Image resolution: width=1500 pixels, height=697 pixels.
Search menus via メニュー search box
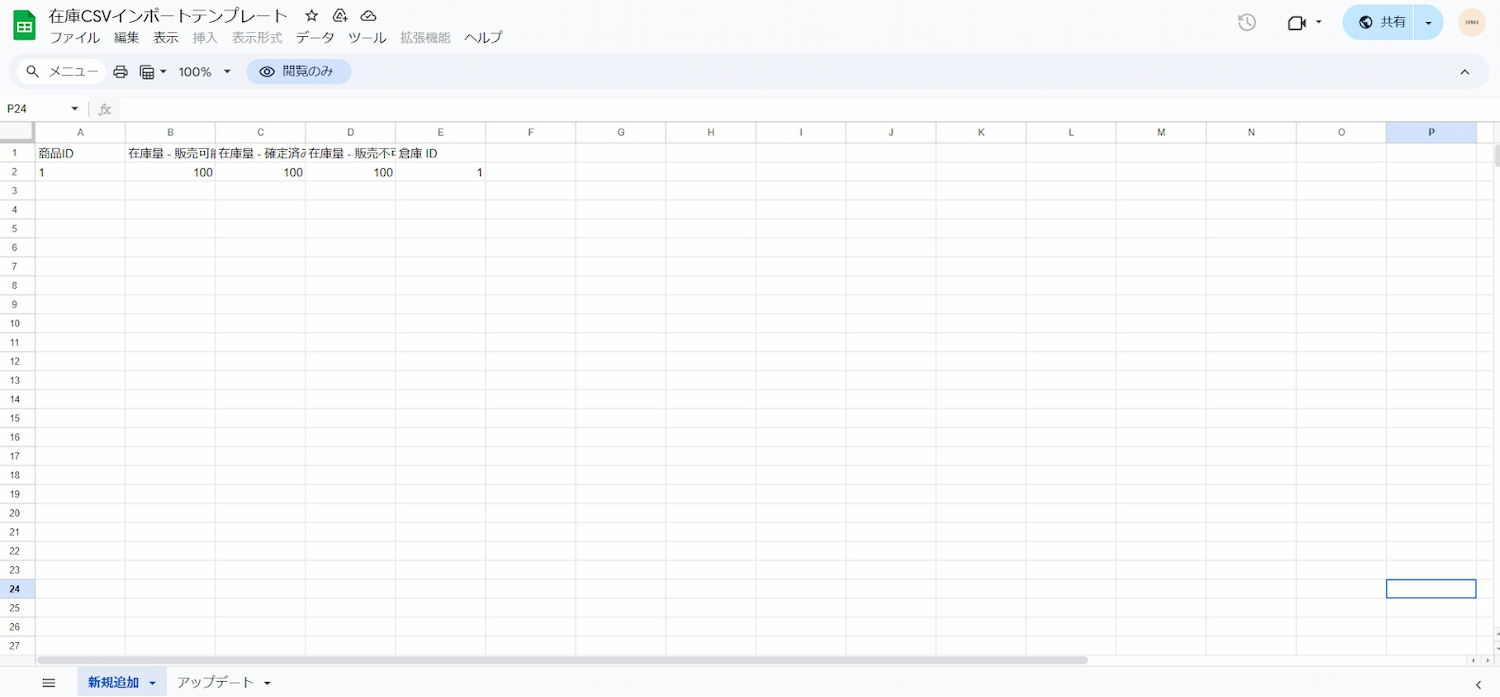pyautogui.click(x=62, y=72)
